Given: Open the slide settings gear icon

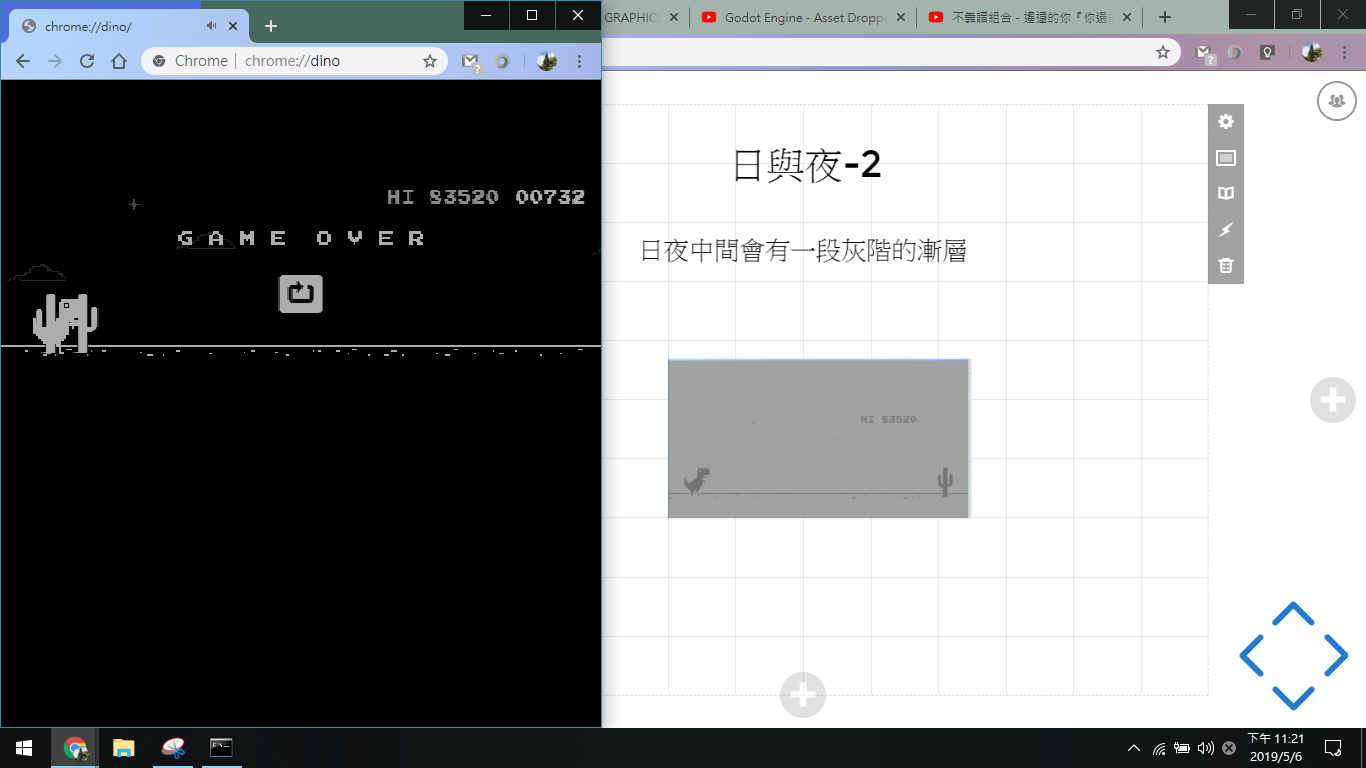Looking at the screenshot, I should pos(1226,122).
